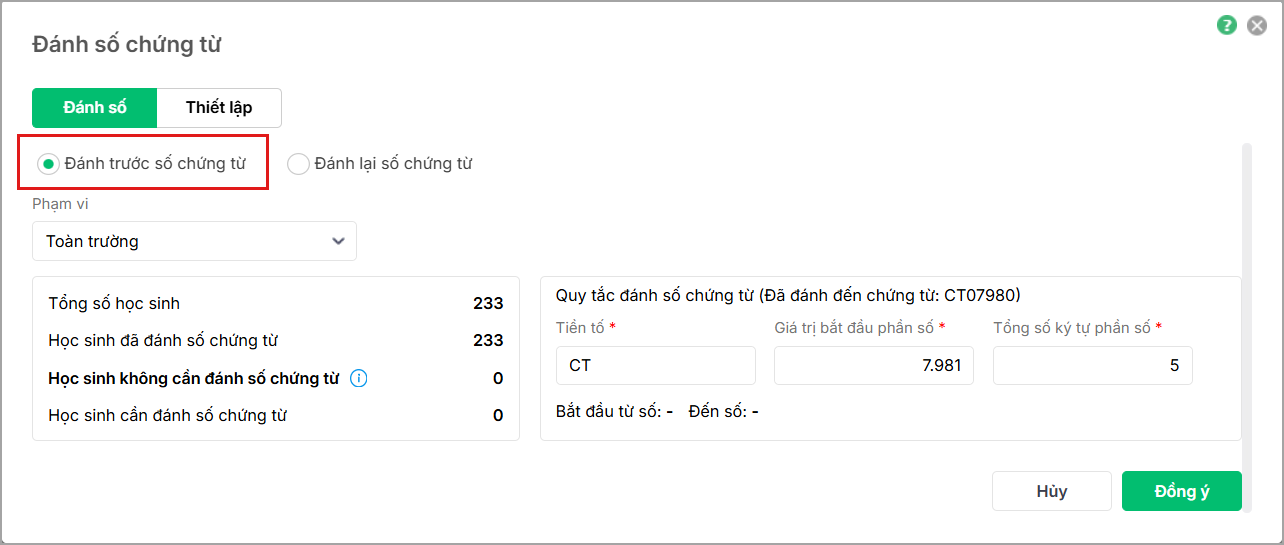Click the Học sinh cần đánh số chứng từ row

275,415
